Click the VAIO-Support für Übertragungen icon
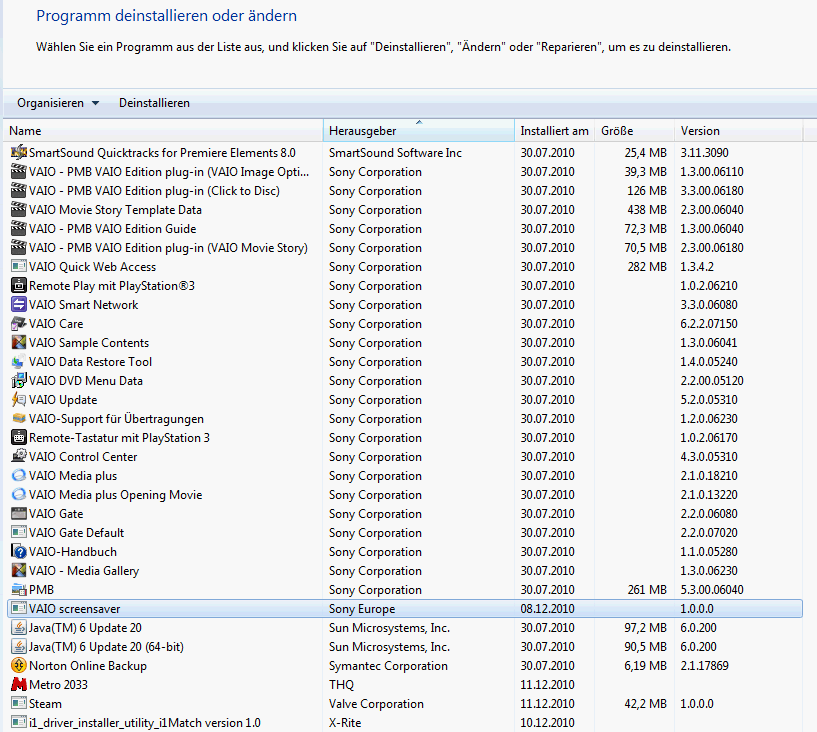817x732 pixels. pyautogui.click(x=19, y=419)
